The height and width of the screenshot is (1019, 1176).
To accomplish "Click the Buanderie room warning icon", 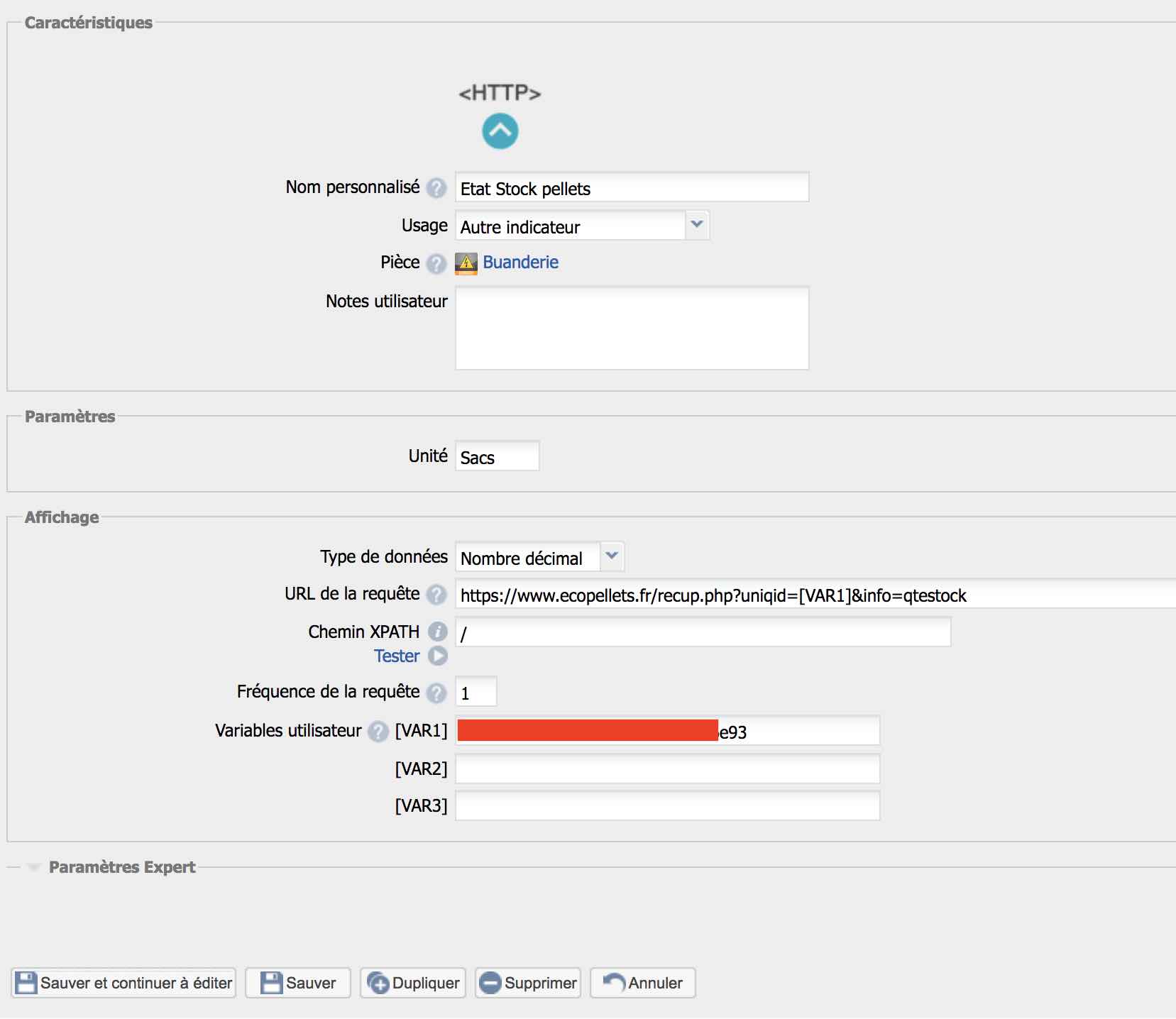I will pos(466,263).
